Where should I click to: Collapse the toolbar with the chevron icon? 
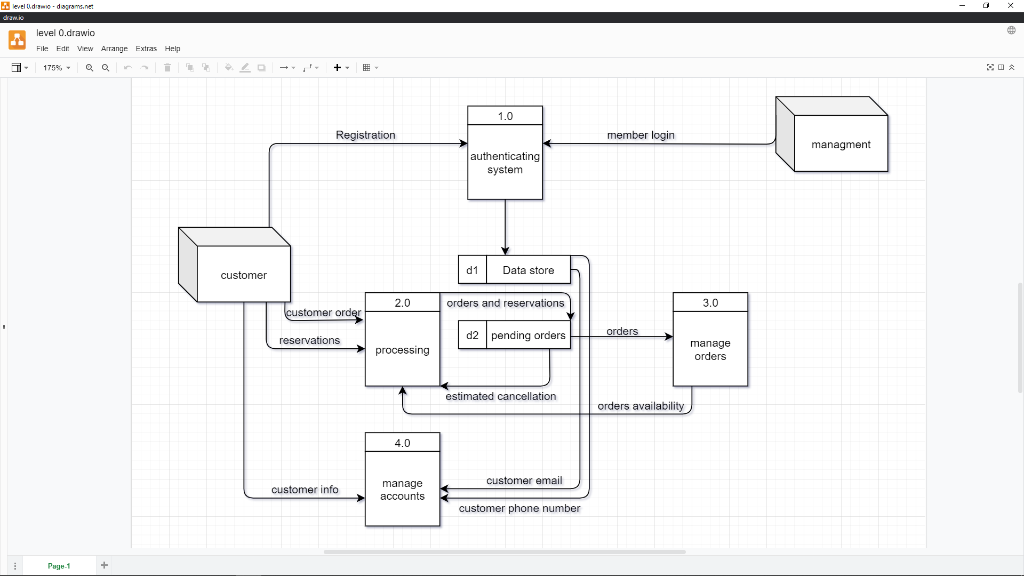1011,66
